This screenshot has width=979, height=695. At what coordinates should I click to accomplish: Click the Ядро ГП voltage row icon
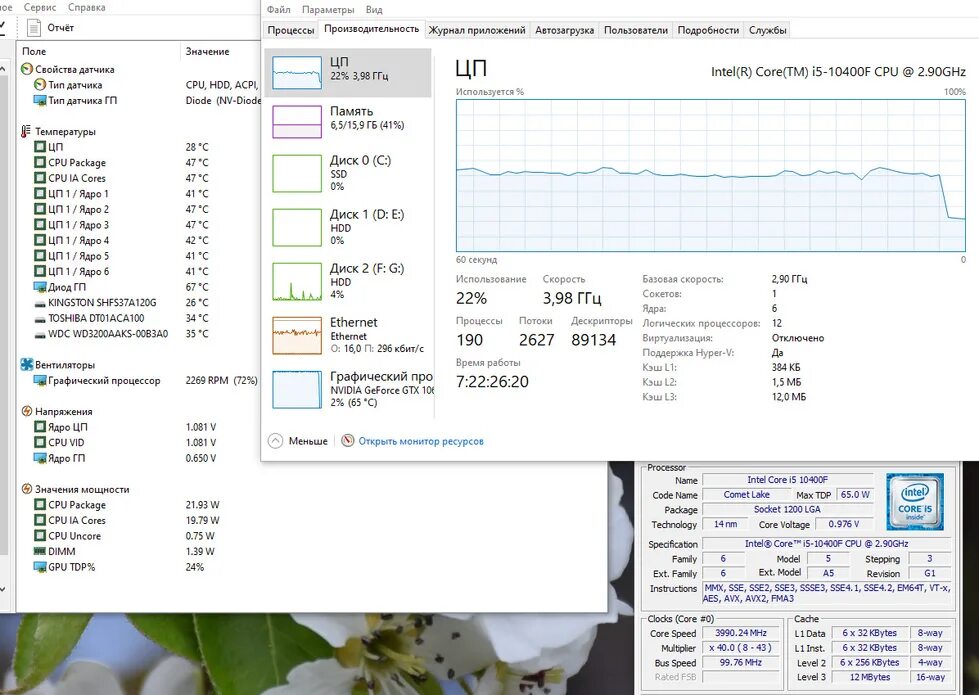[x=40, y=458]
